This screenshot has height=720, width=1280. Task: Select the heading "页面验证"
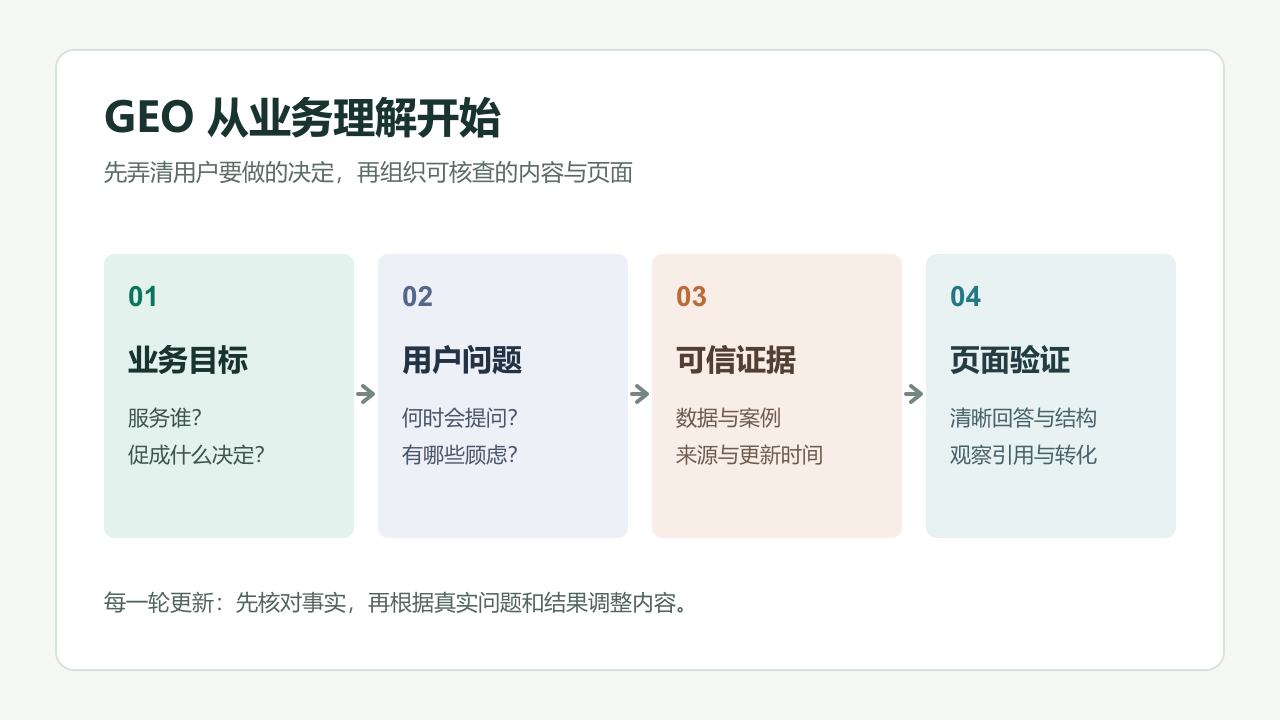click(x=1010, y=360)
